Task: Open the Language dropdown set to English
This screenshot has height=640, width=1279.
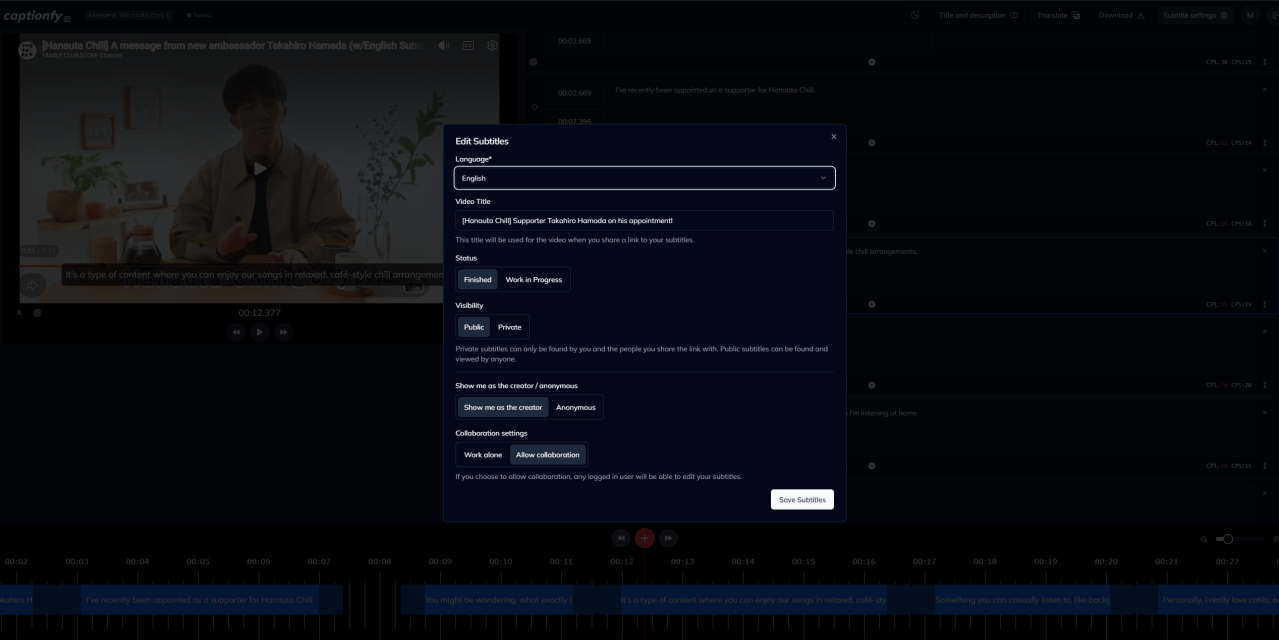Action: 644,178
